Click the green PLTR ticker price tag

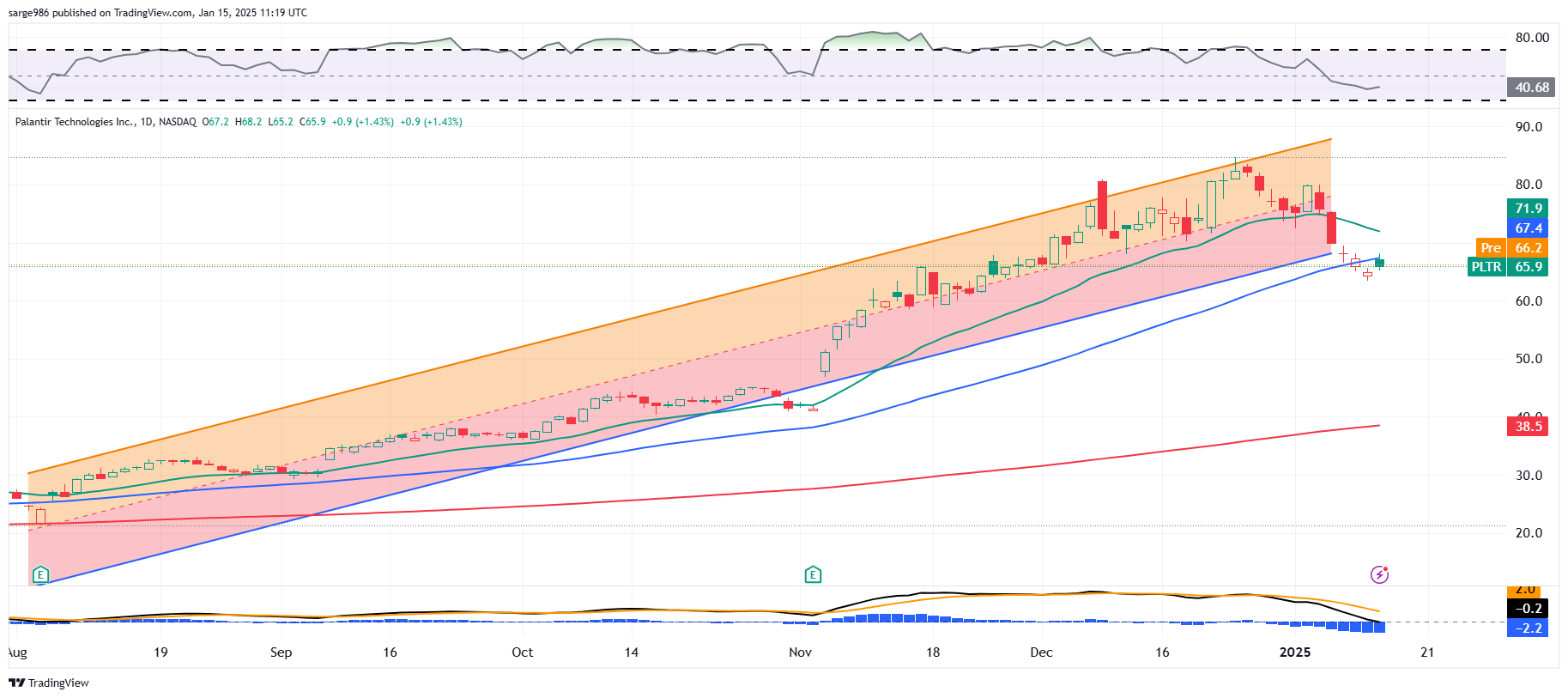point(1507,267)
